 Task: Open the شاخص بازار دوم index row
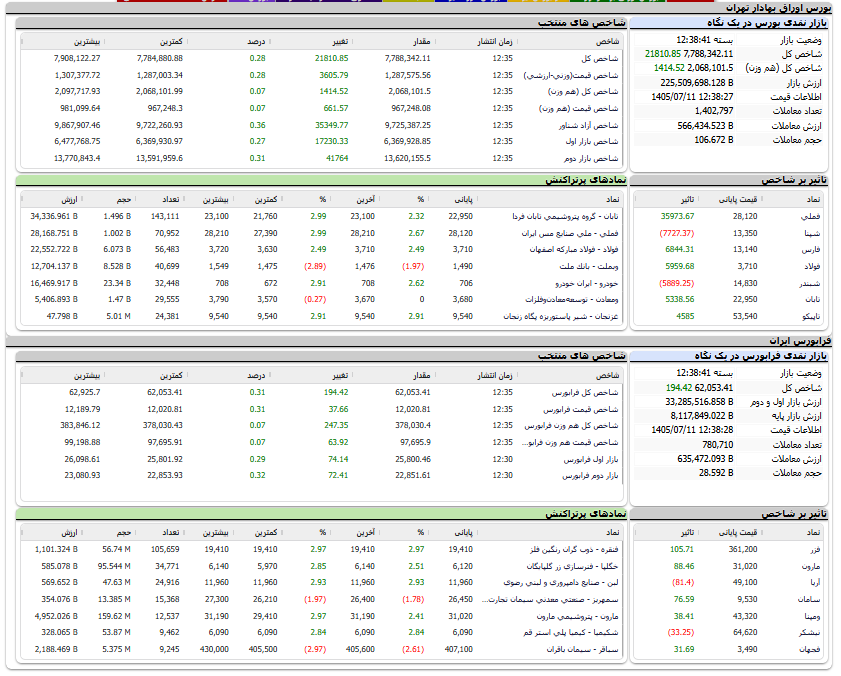pos(322,158)
